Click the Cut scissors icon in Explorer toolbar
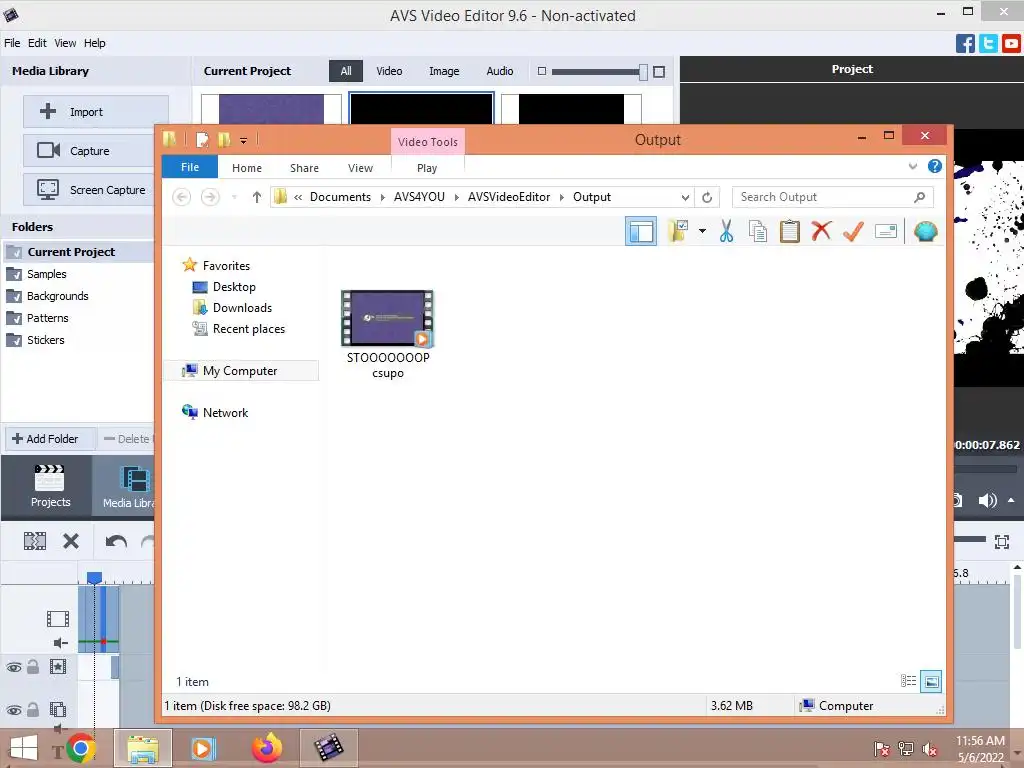Viewport: 1024px width, 768px height. [726, 231]
